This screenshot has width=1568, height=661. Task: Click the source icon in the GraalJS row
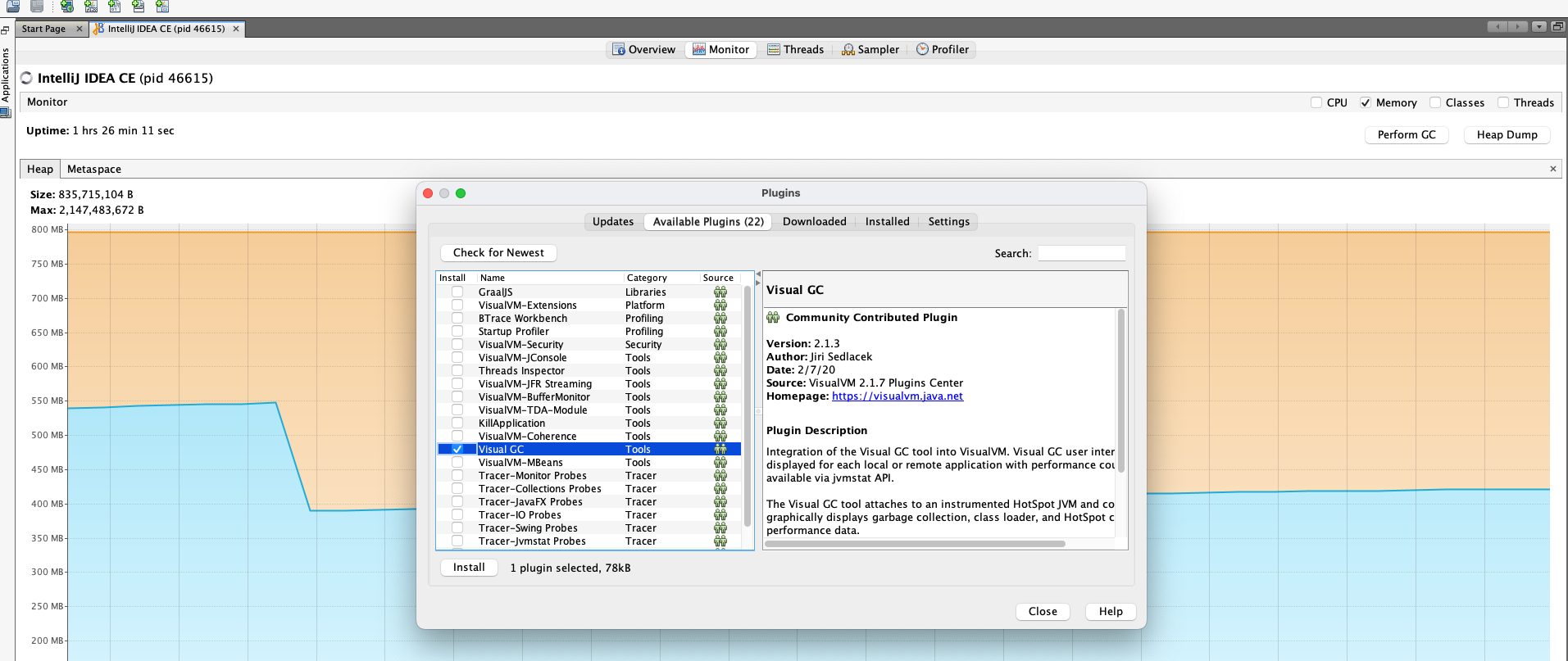click(x=720, y=292)
